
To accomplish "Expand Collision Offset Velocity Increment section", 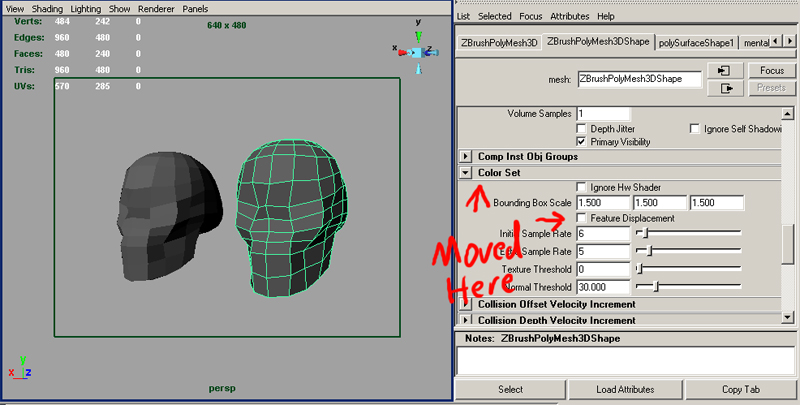I will (466, 304).
